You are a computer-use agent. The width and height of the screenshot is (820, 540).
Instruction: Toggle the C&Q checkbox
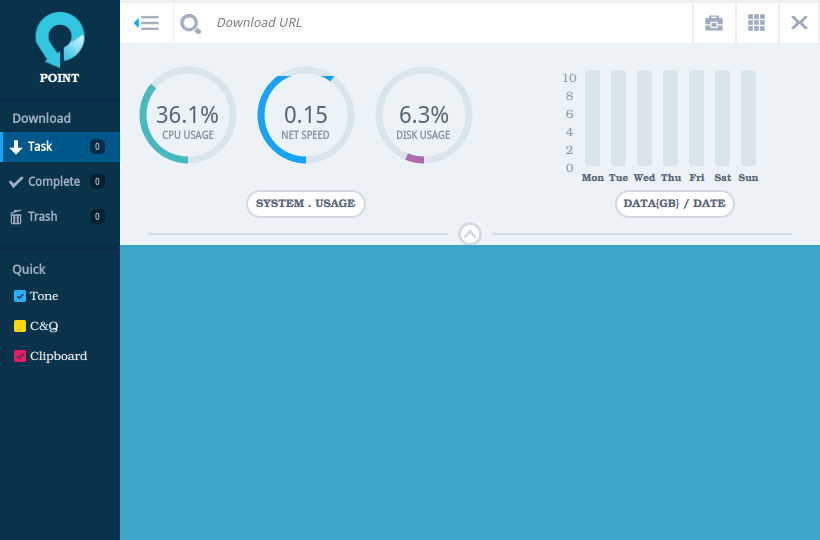(20, 326)
